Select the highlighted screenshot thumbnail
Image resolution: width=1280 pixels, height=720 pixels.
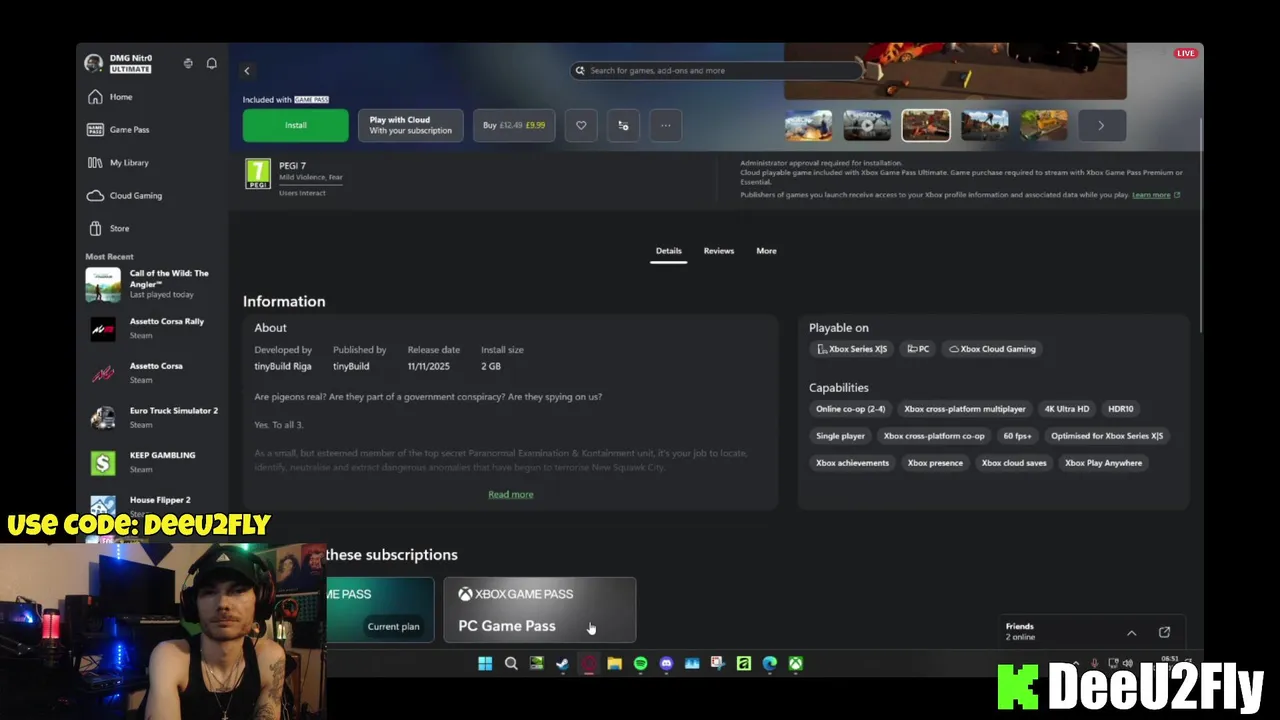(x=926, y=125)
